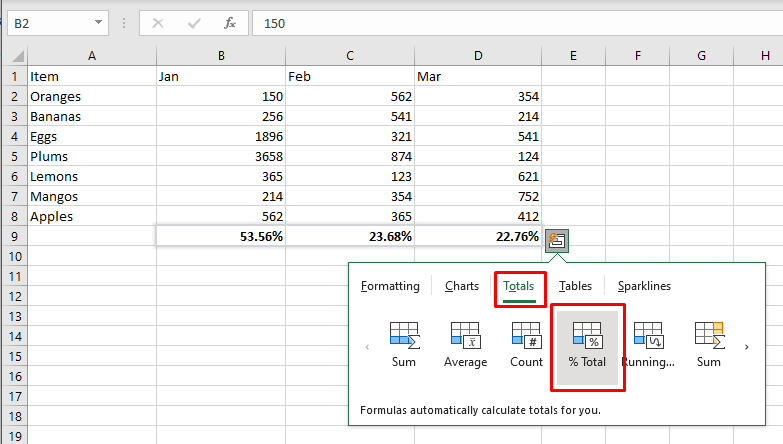783x444 pixels.
Task: Click the Sum totals icon
Action: point(403,345)
